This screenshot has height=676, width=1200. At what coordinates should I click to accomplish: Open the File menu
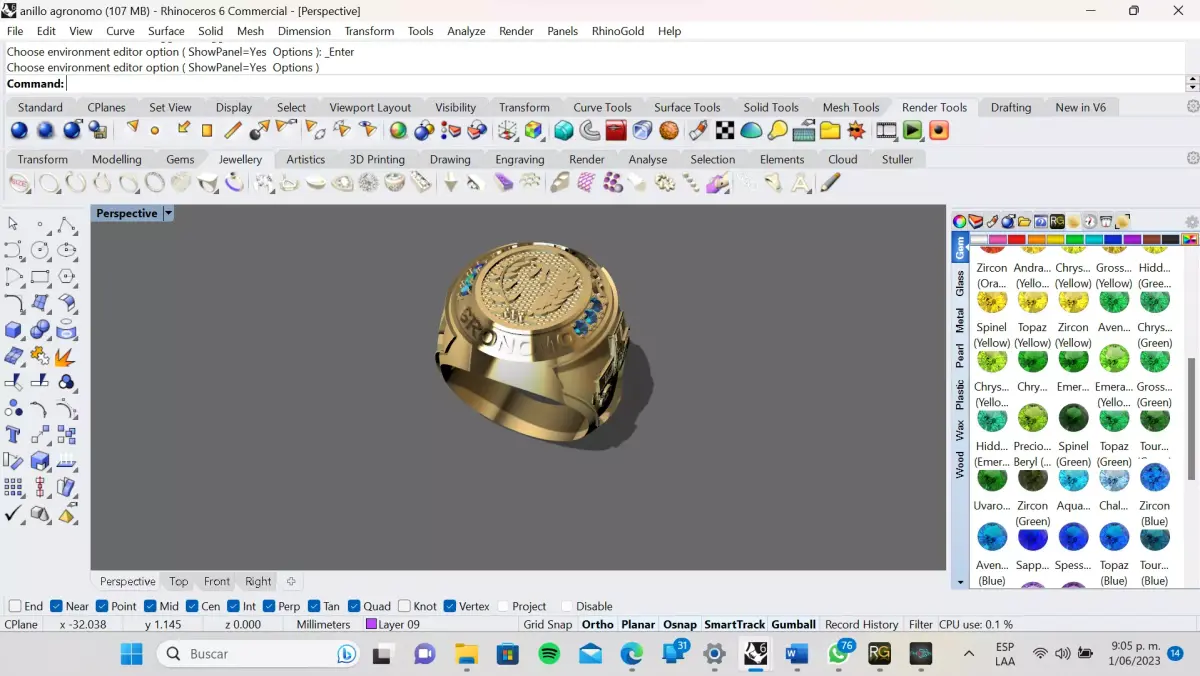coord(14,31)
